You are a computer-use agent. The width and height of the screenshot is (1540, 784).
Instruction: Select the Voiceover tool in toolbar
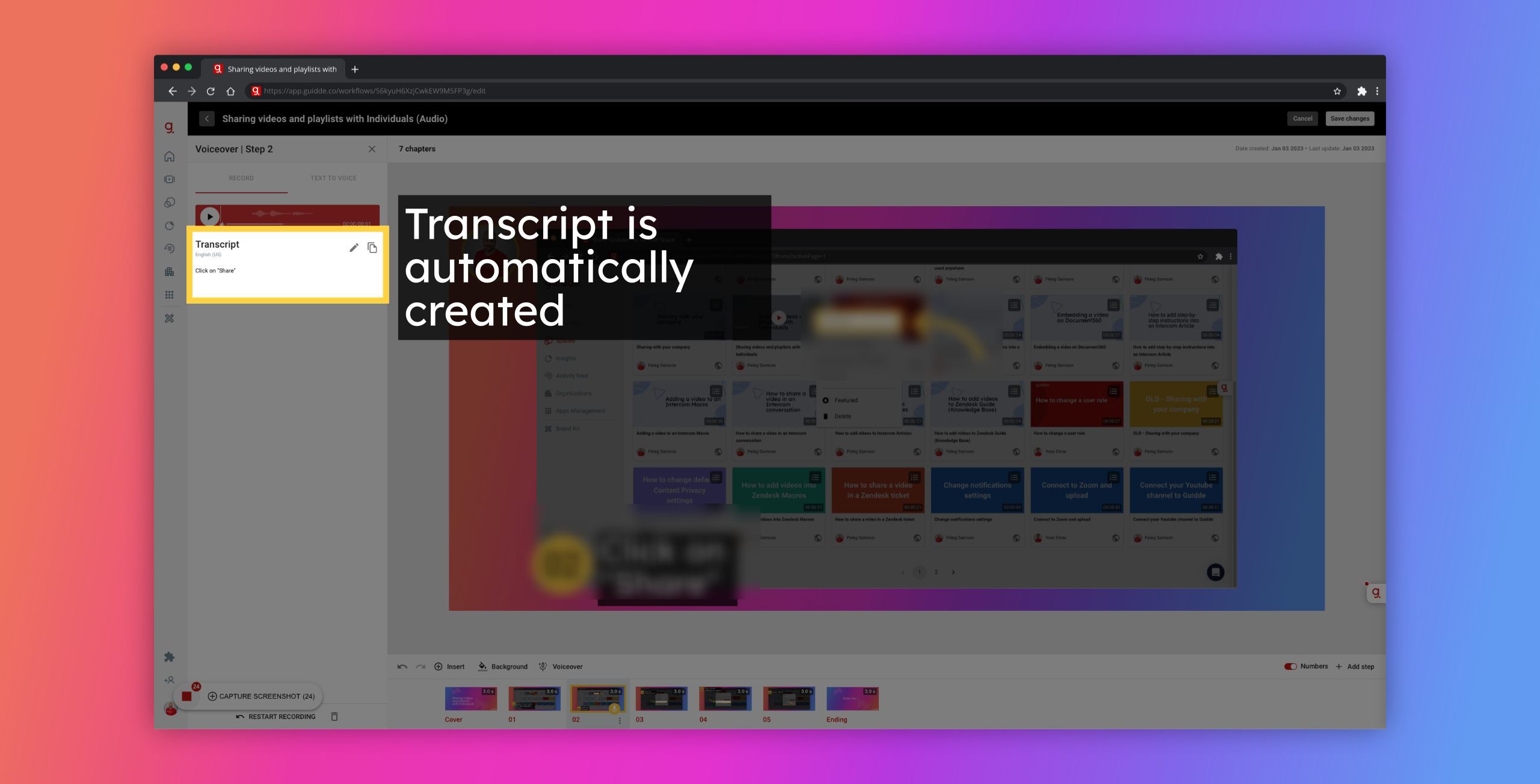coord(562,666)
